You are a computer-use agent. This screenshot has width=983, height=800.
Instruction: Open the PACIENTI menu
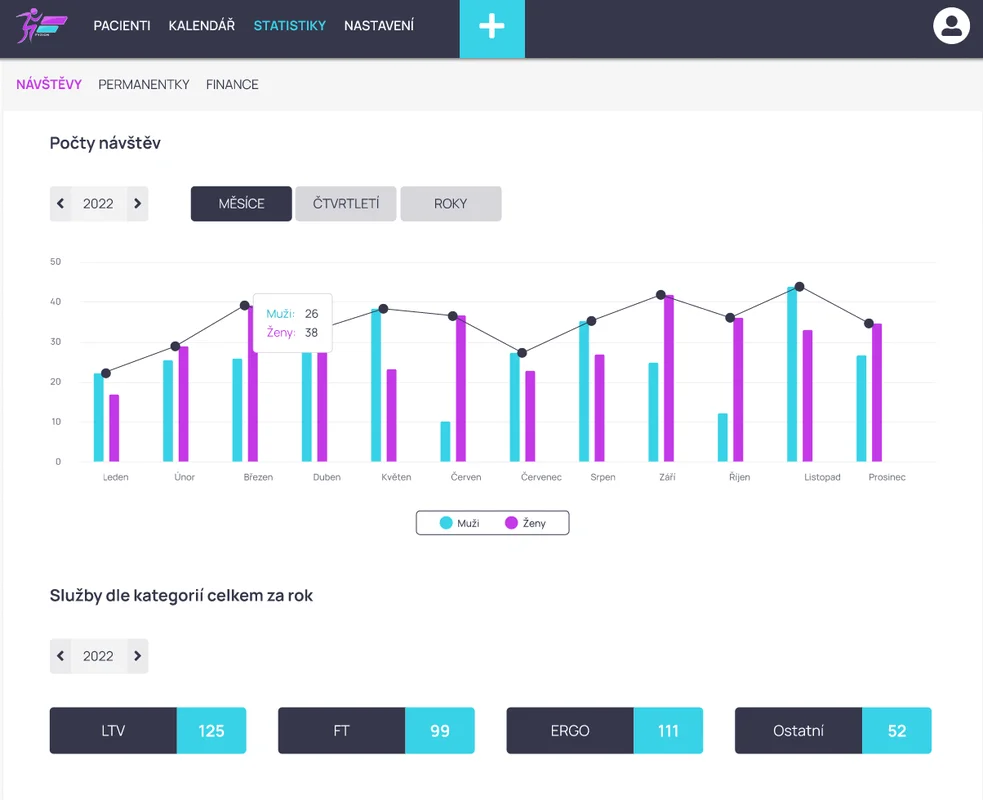pyautogui.click(x=122, y=26)
